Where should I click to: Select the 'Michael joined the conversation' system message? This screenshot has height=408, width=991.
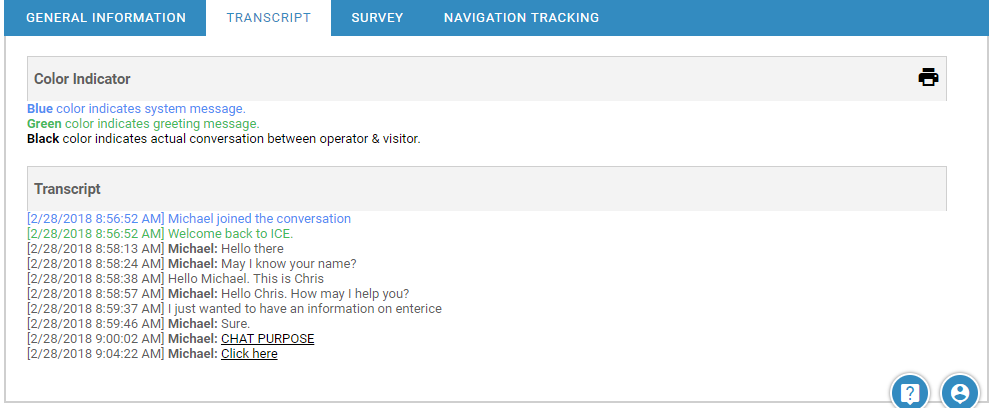point(259,219)
